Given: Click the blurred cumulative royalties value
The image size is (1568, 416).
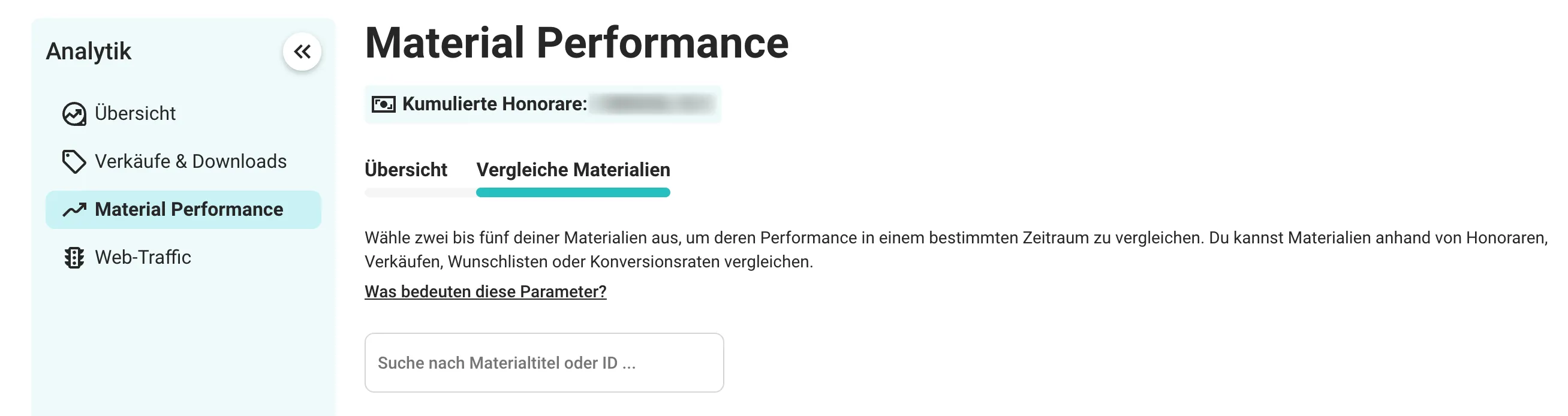Looking at the screenshot, I should [653, 105].
